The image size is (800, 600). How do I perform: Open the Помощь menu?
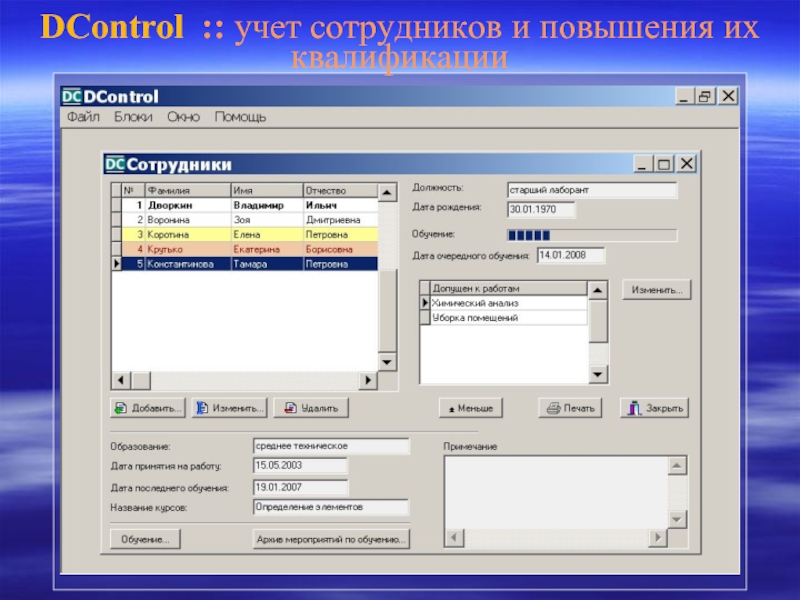[240, 117]
